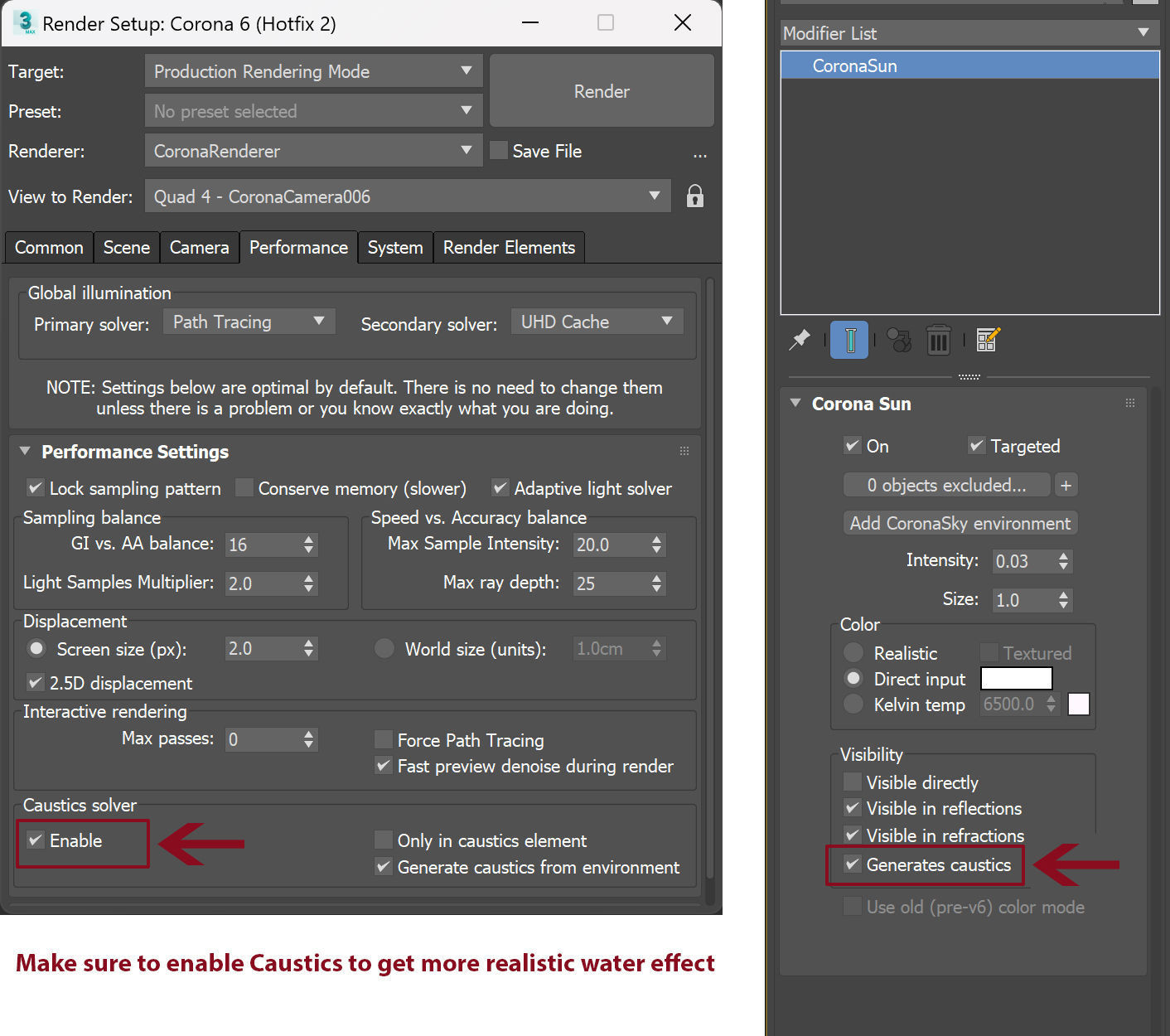Open configure modifier sets icon
1170x1036 pixels.
[989, 340]
